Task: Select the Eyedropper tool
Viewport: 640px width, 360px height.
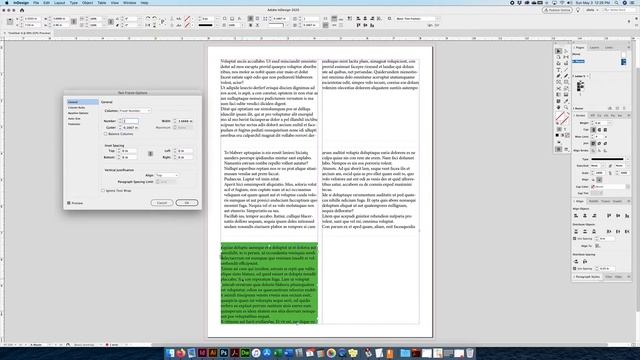Action: coord(566,101)
